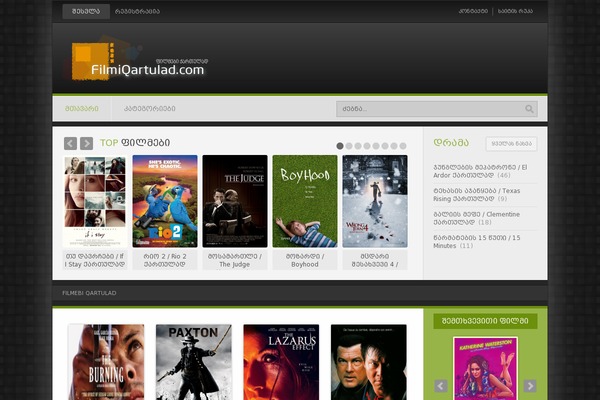600x400 pixels.
Task: Select the first carousel page dot
Action: coord(340,146)
